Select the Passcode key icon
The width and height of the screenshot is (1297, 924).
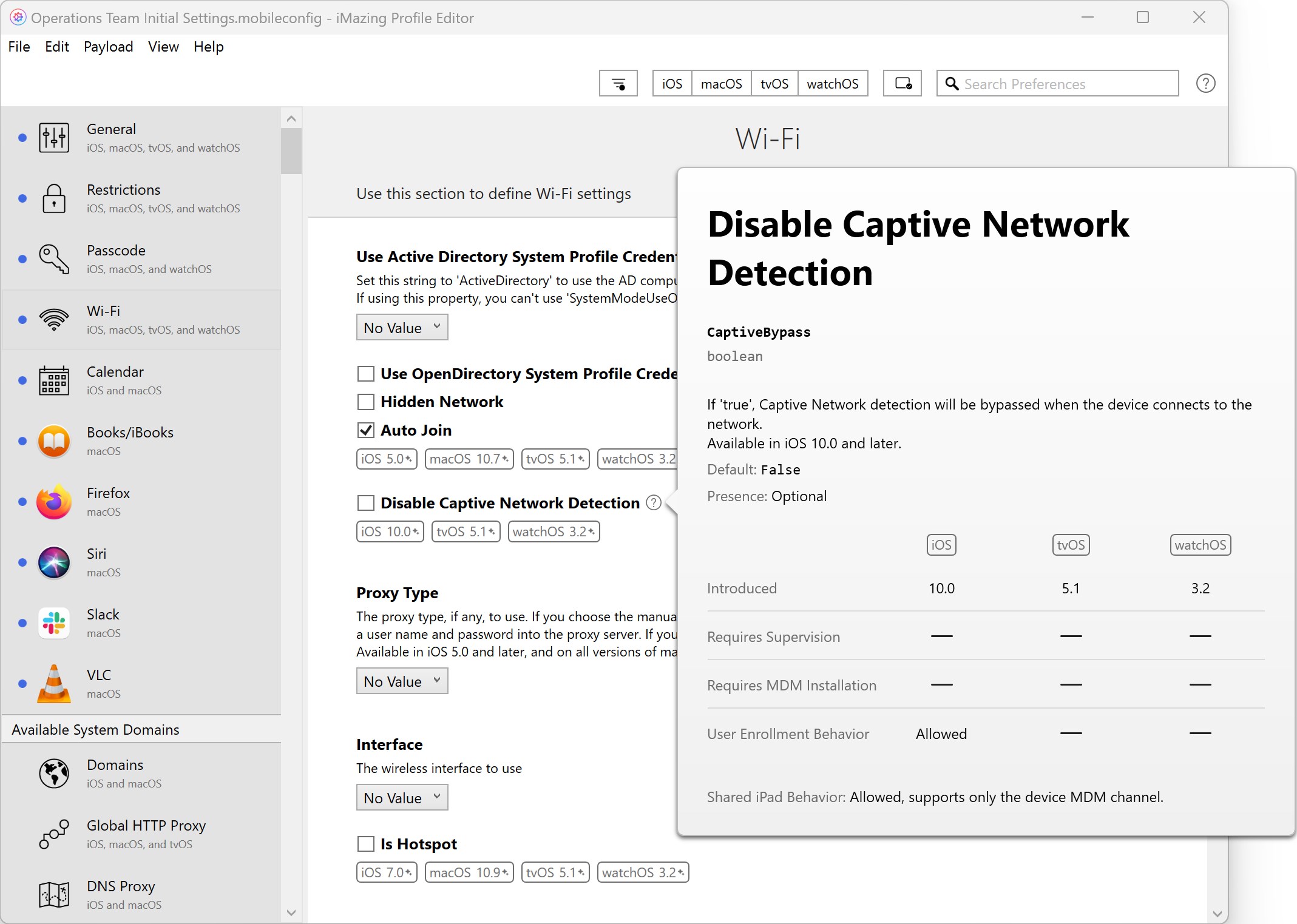click(x=54, y=259)
